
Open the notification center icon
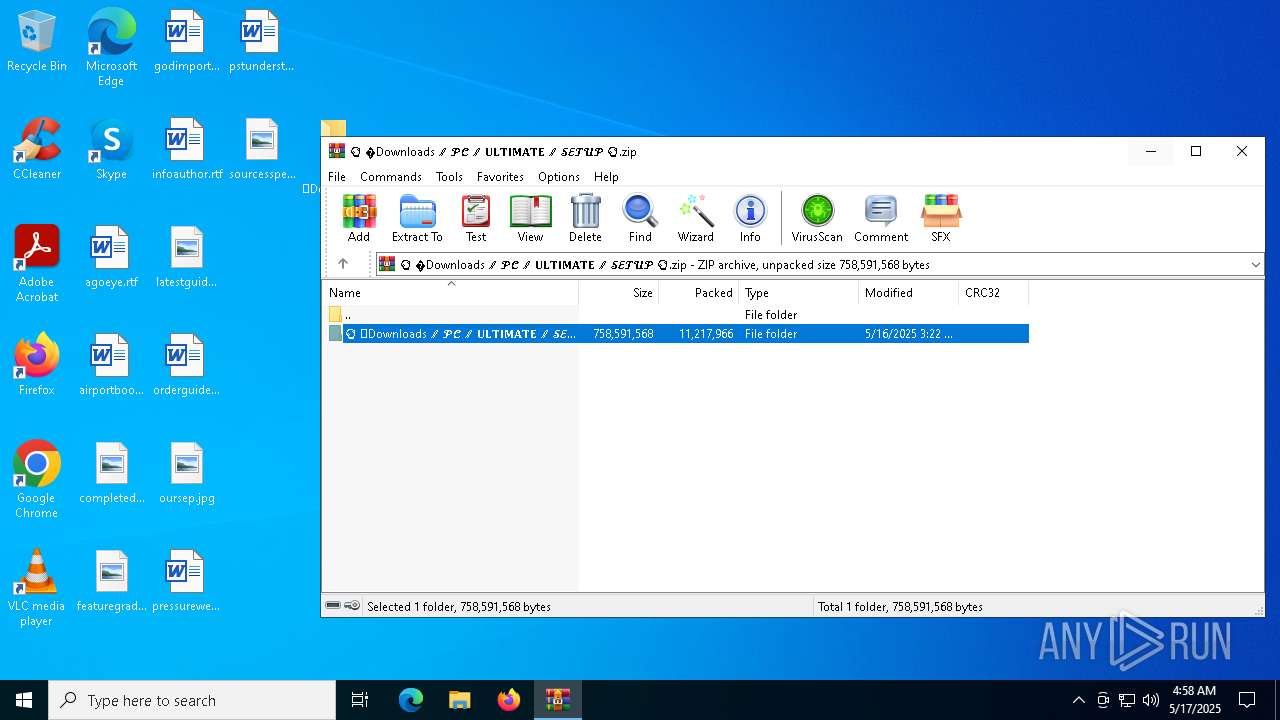coord(1247,700)
